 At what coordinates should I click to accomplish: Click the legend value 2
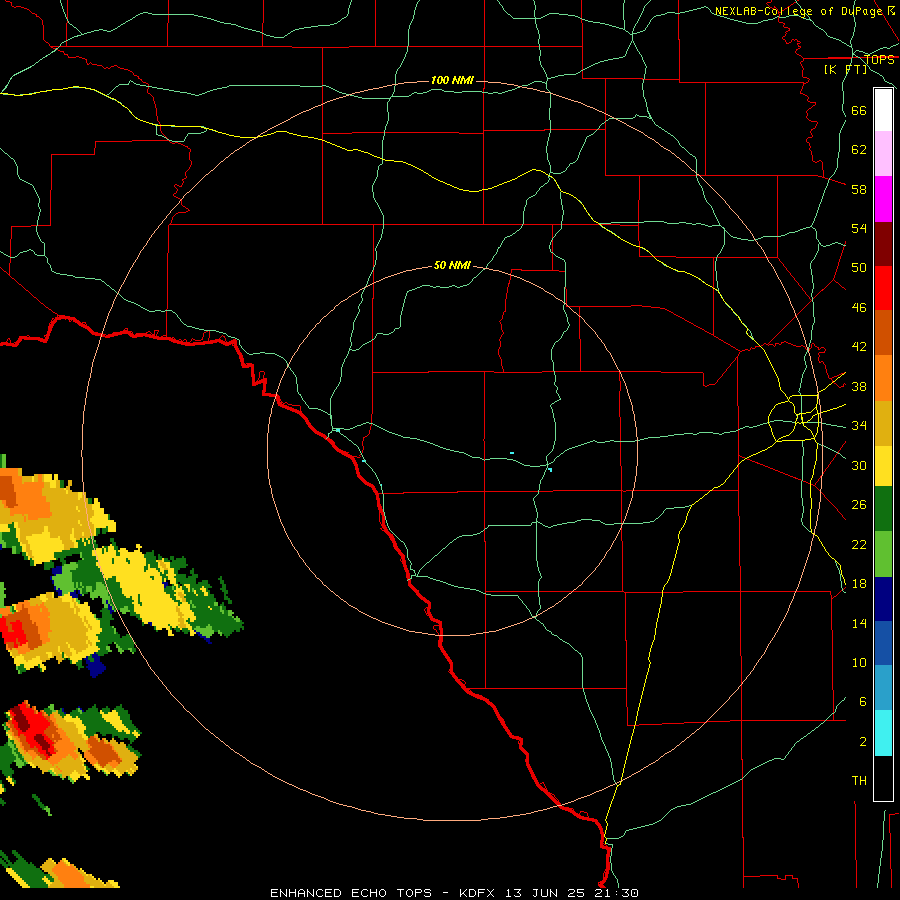863,742
